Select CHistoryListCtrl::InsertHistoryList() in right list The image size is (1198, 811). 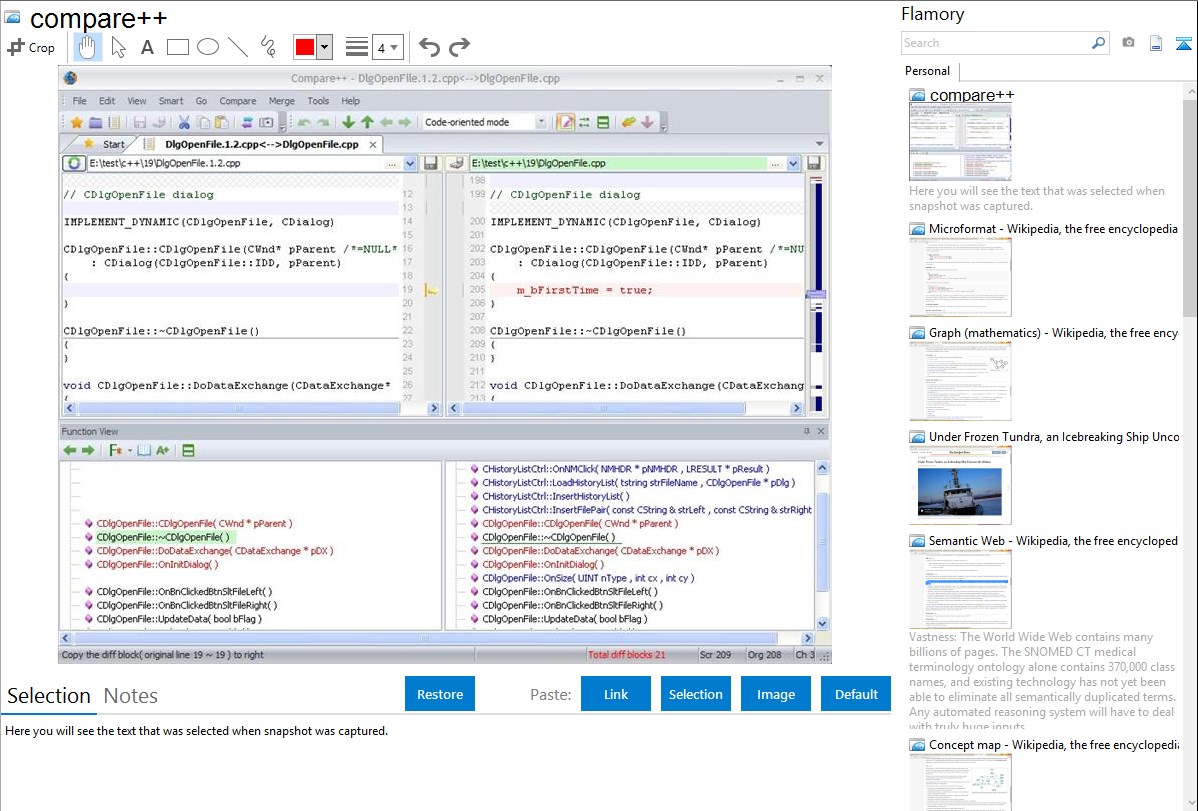[555, 496]
